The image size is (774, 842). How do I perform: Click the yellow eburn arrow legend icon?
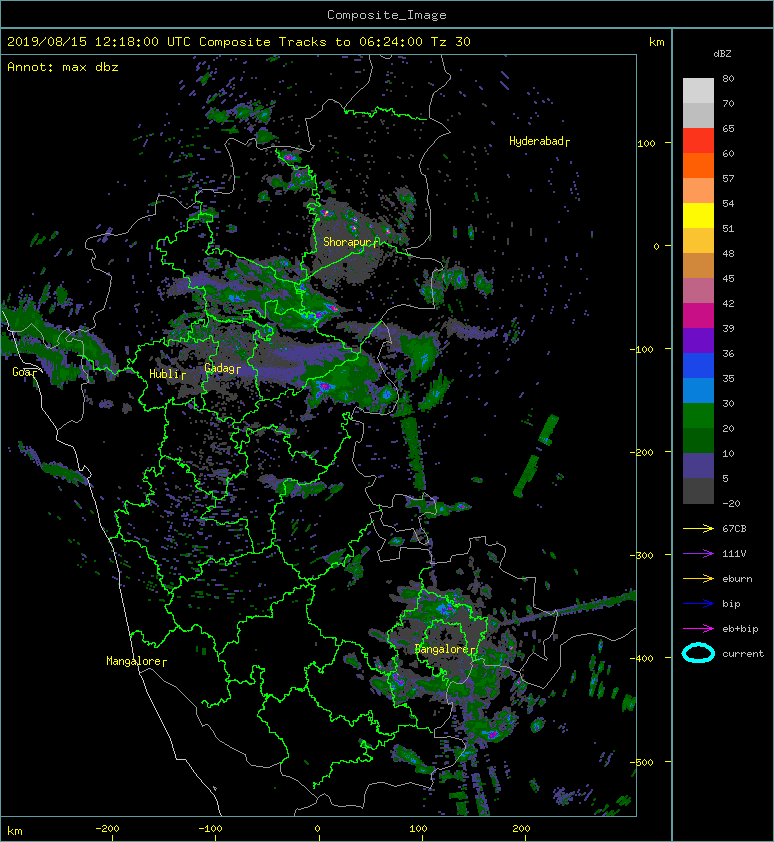pyautogui.click(x=698, y=579)
